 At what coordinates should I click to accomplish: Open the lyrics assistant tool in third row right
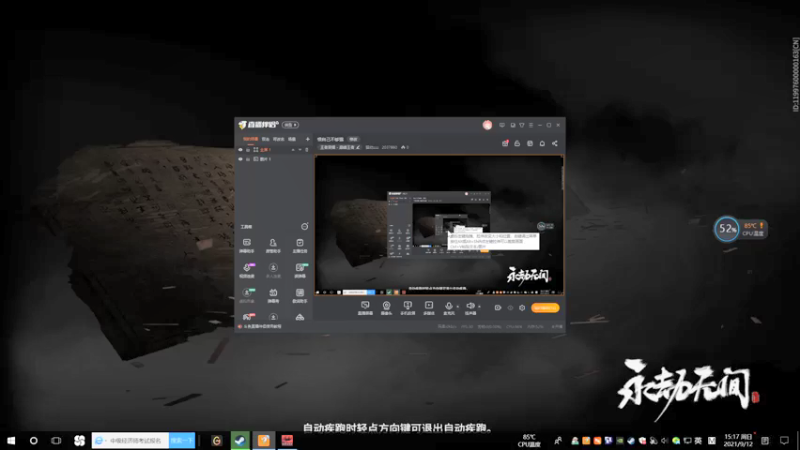pos(300,295)
